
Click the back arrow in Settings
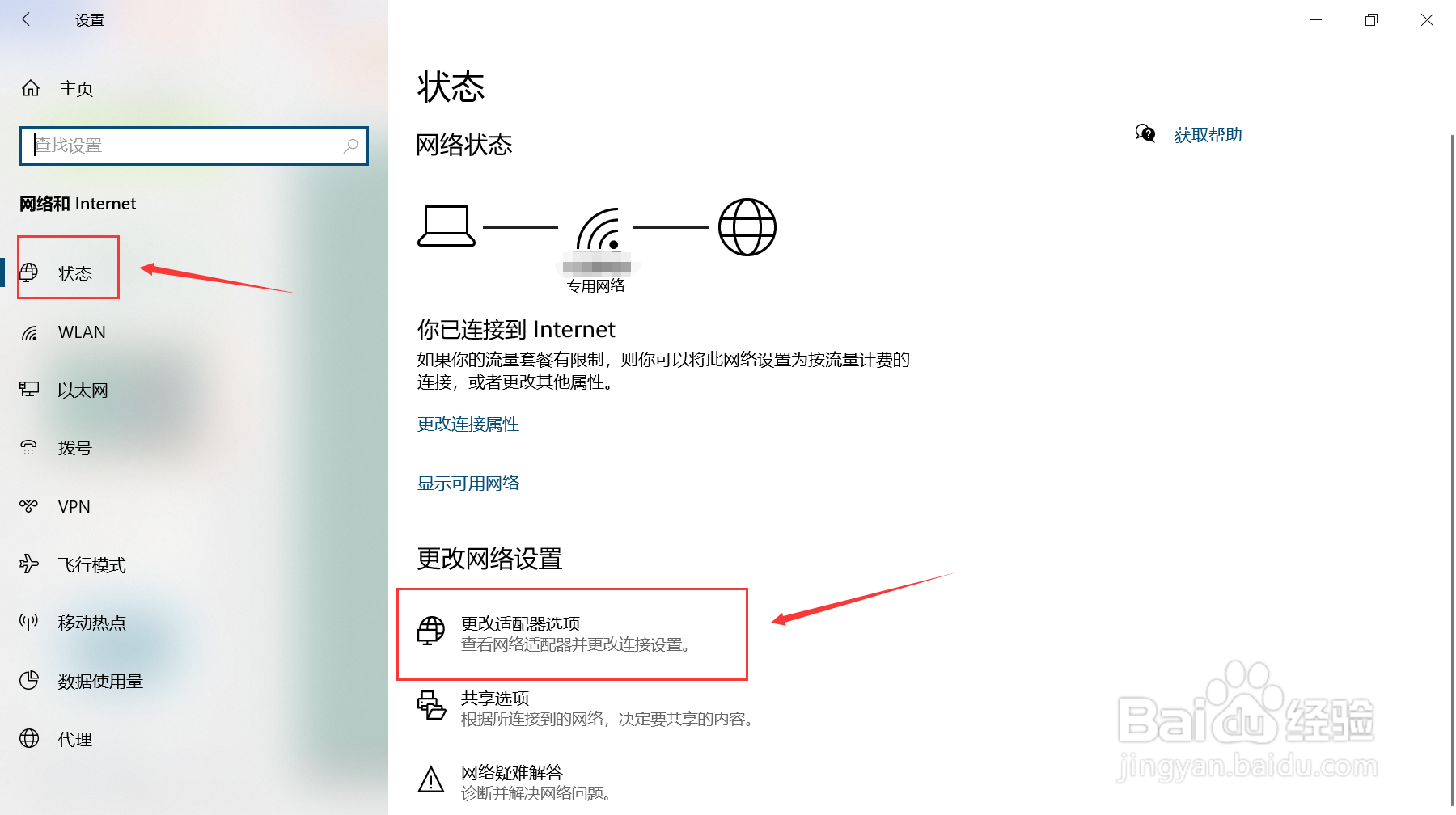[x=29, y=19]
